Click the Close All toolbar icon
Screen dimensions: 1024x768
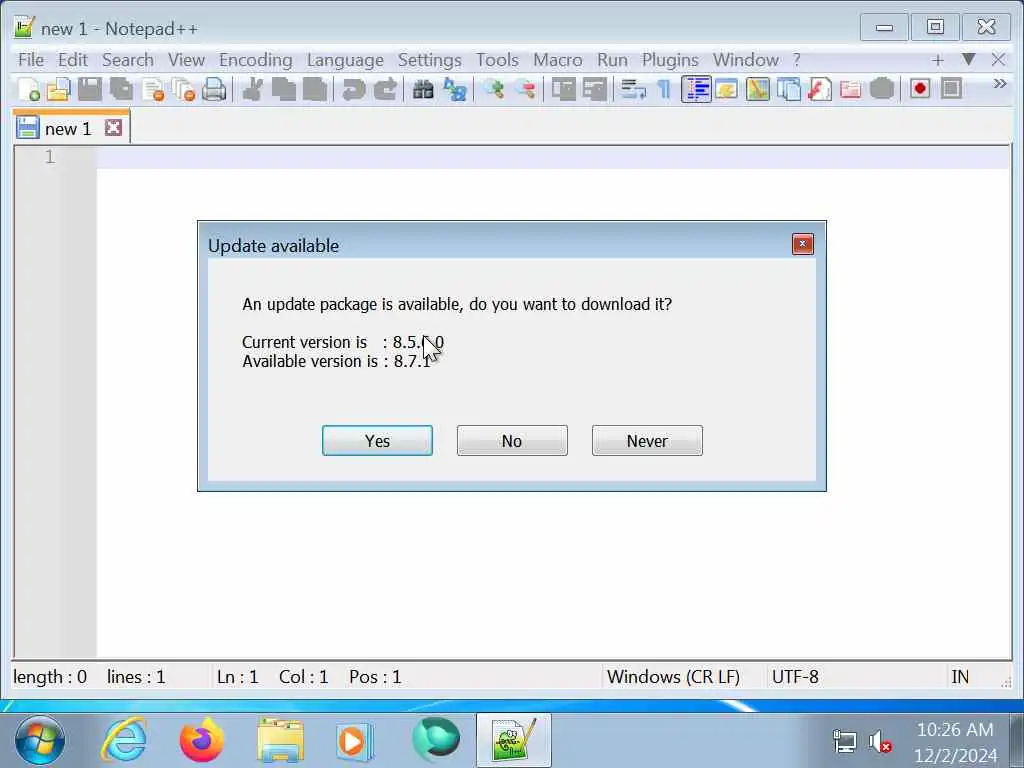point(184,89)
